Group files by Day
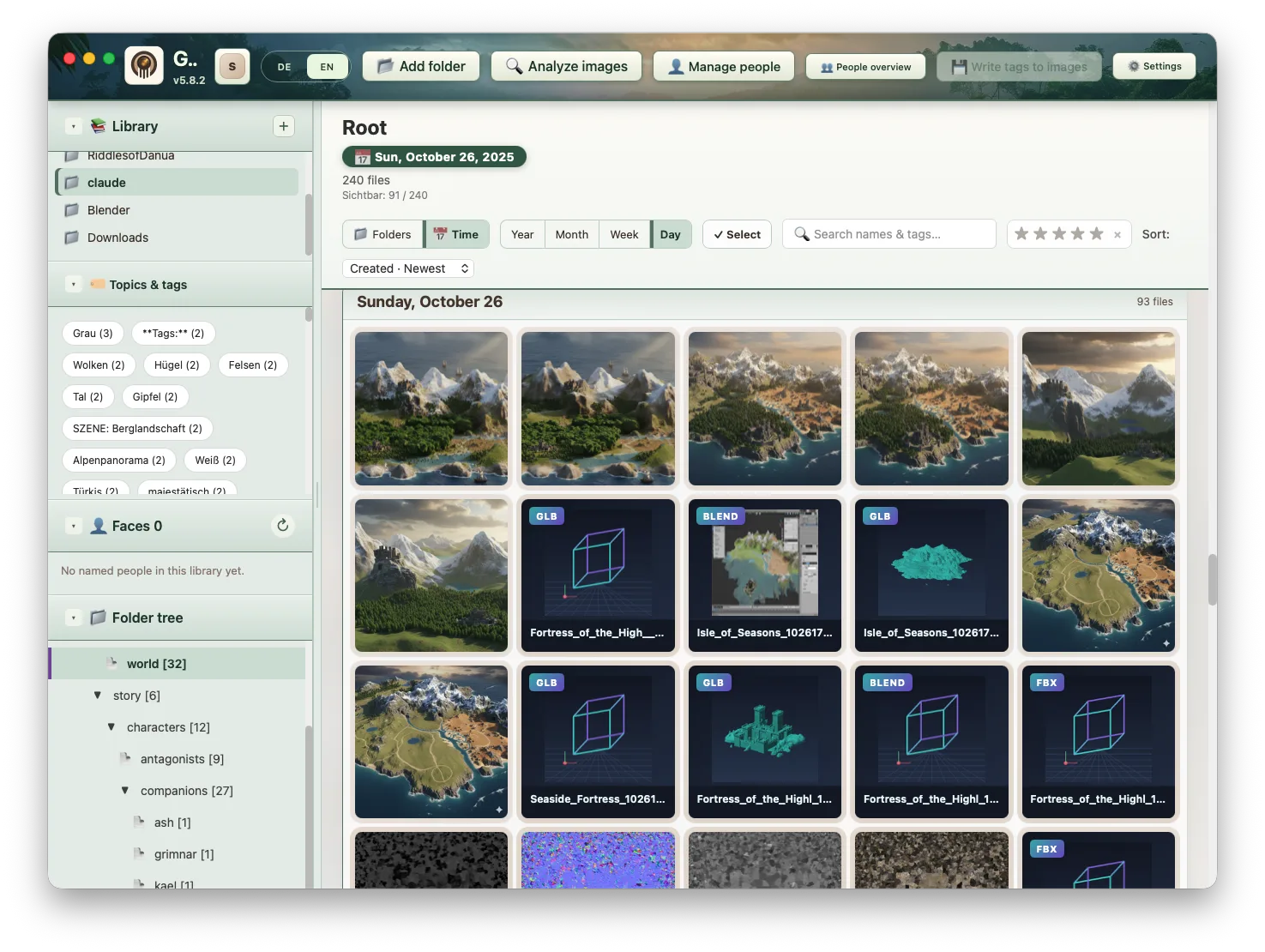This screenshot has width=1265, height=952. coord(671,234)
